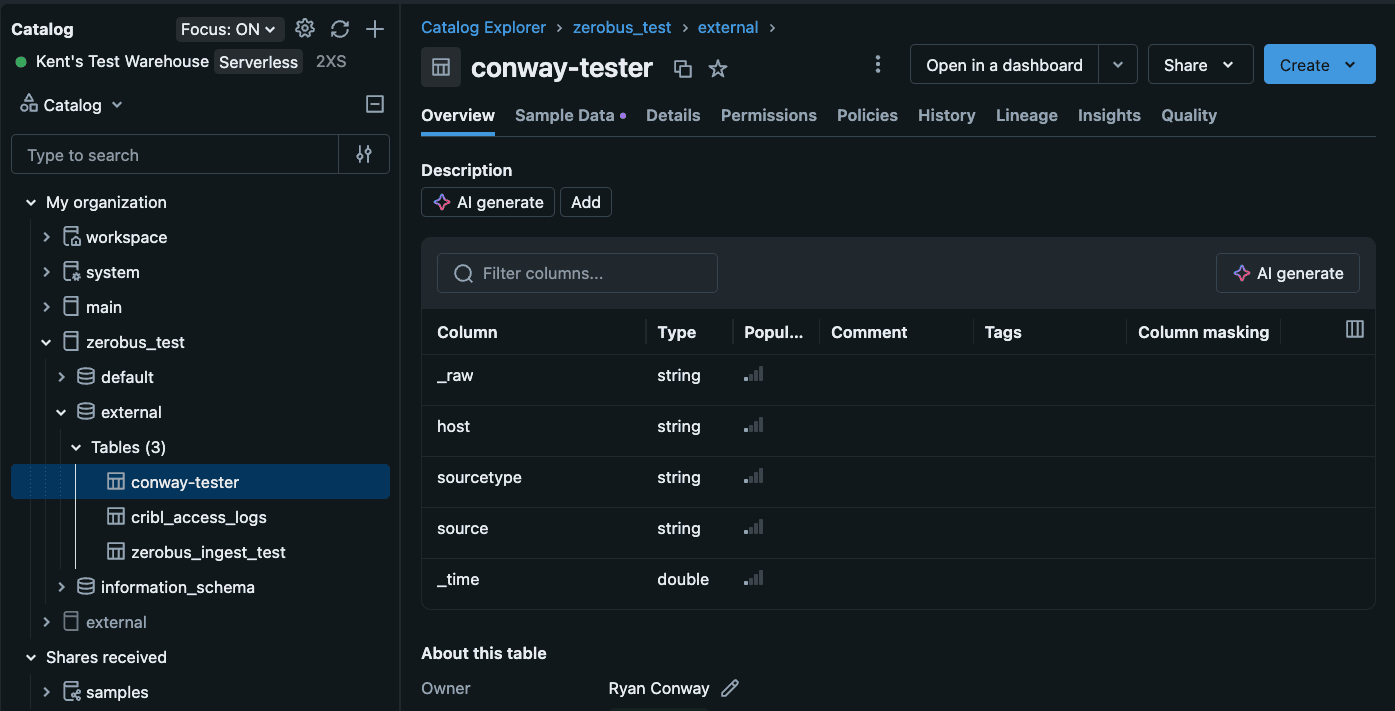Copy conway-tester table path icon
This screenshot has height=711, width=1395.
tap(683, 68)
